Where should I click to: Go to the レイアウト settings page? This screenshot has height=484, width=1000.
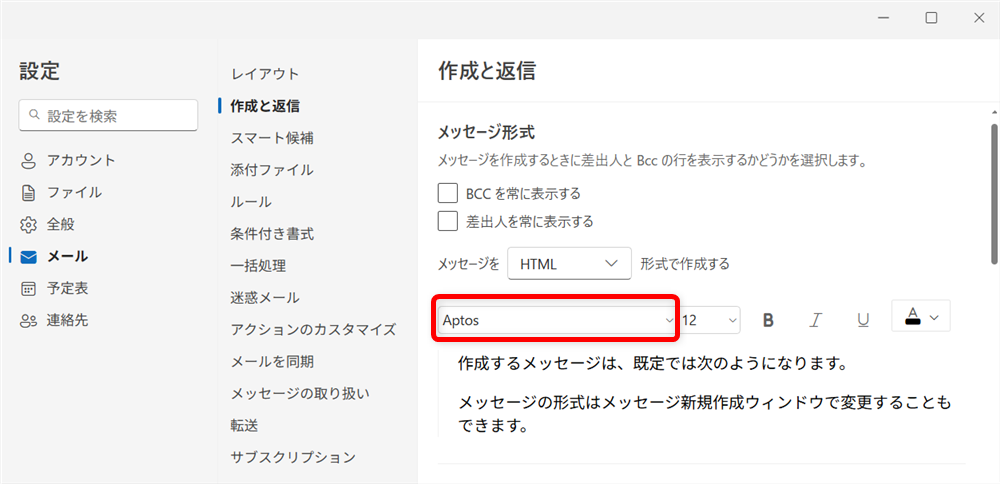point(264,74)
